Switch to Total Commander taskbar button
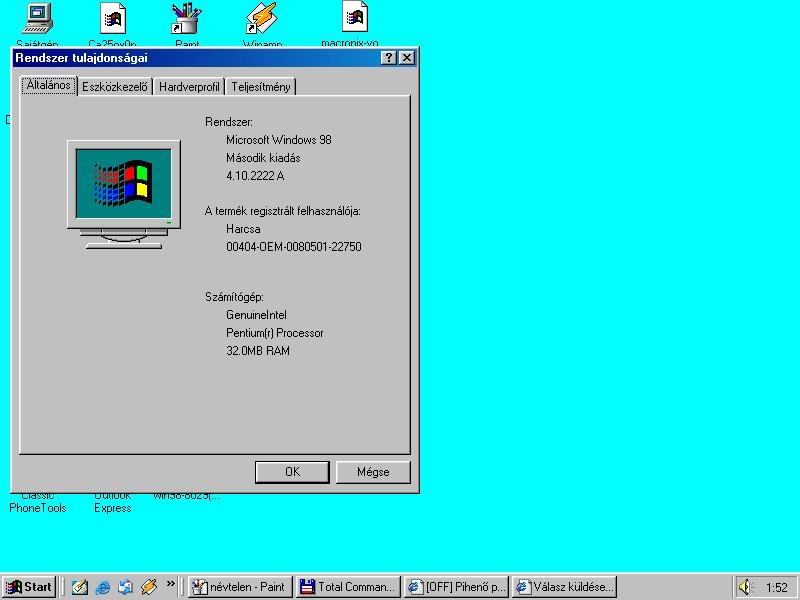The width and height of the screenshot is (800, 600). tap(348, 587)
